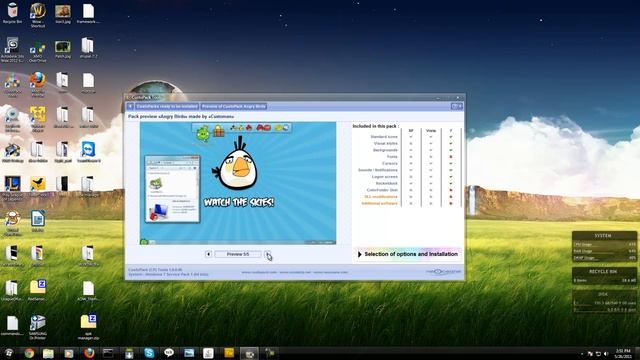Go to the previous preview image
Screen dimensions: 640x360
click(208, 254)
